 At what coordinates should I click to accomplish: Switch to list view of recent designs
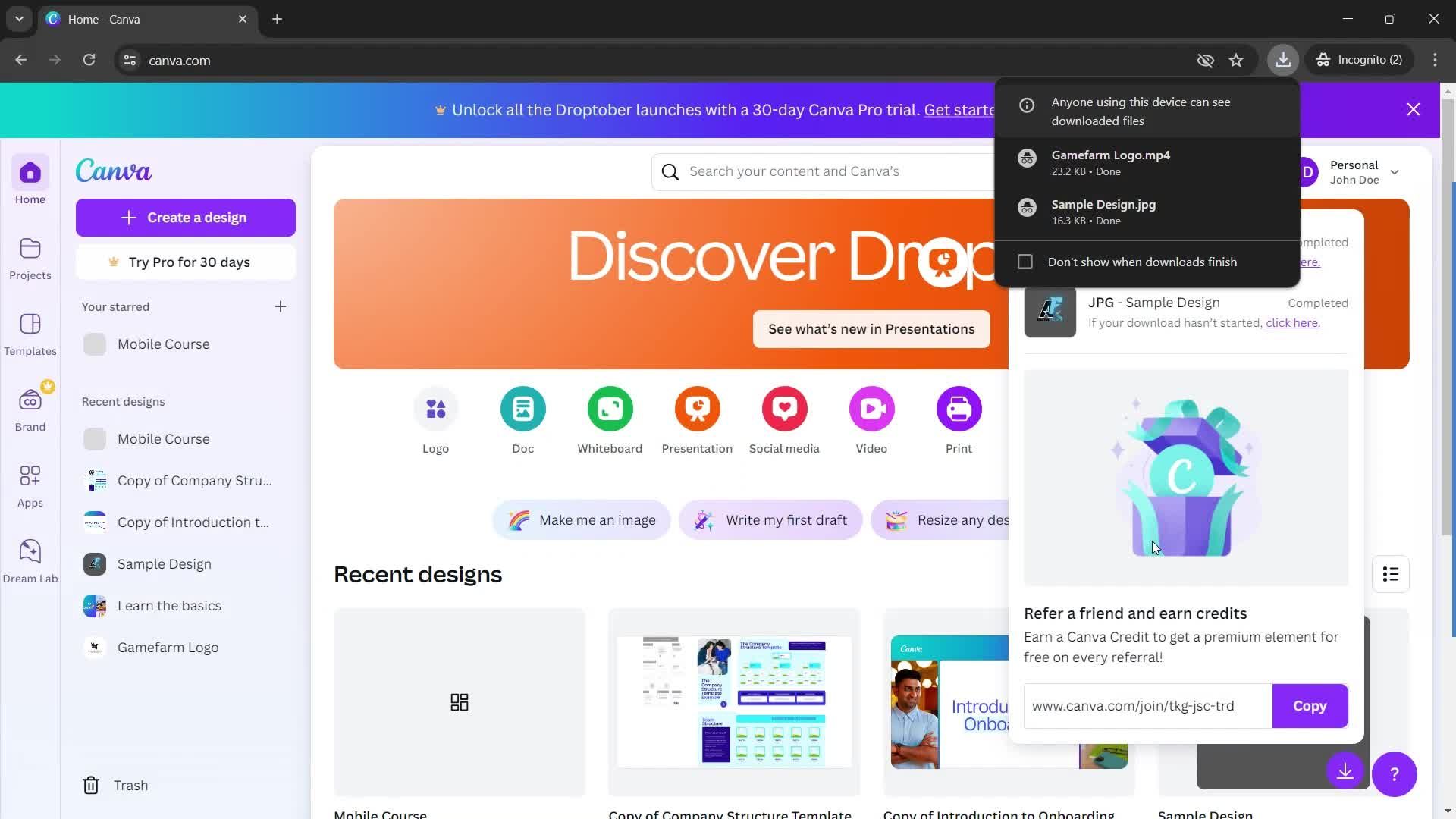[x=1391, y=575]
